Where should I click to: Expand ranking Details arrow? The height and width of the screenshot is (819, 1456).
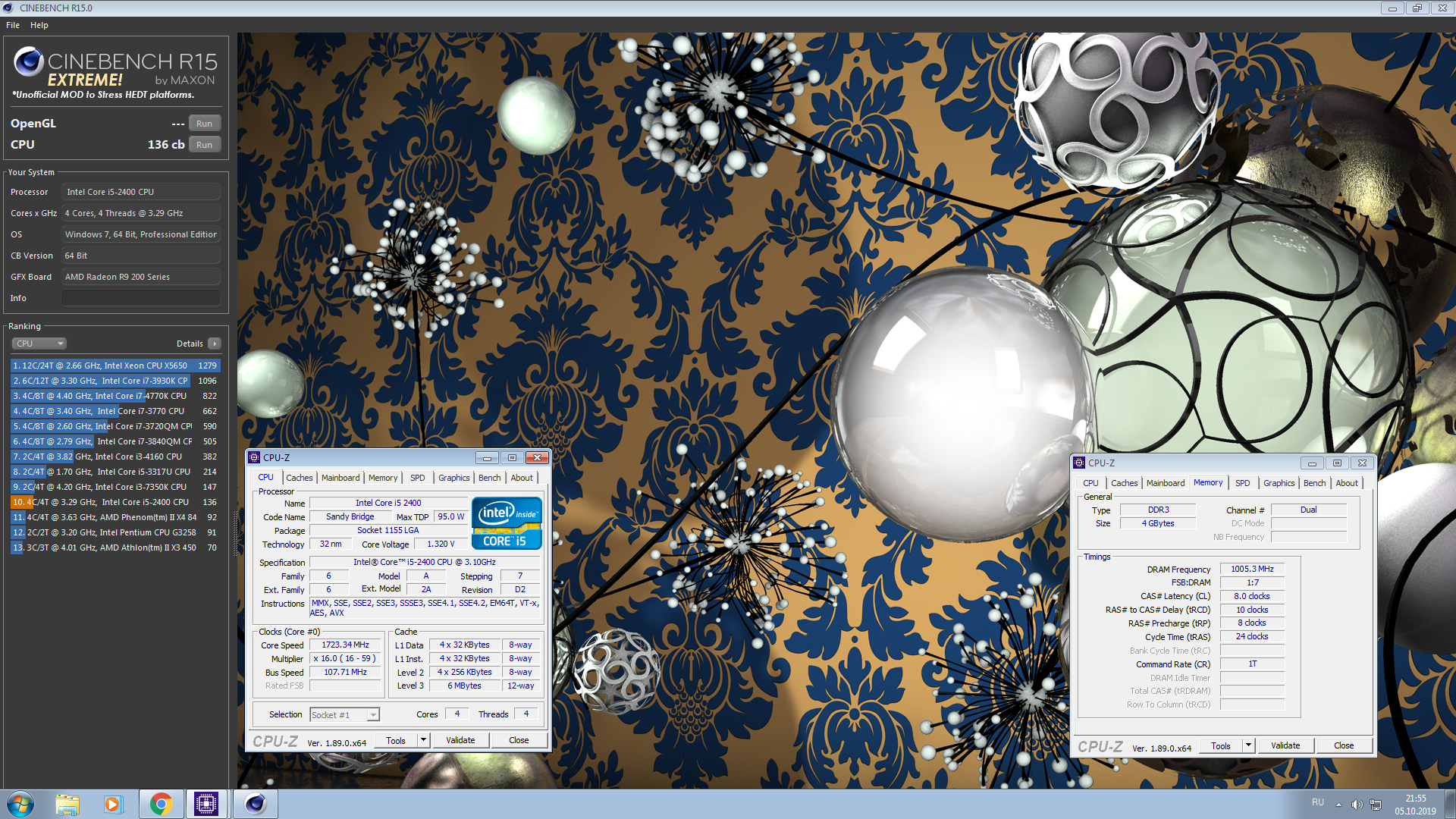coord(215,344)
